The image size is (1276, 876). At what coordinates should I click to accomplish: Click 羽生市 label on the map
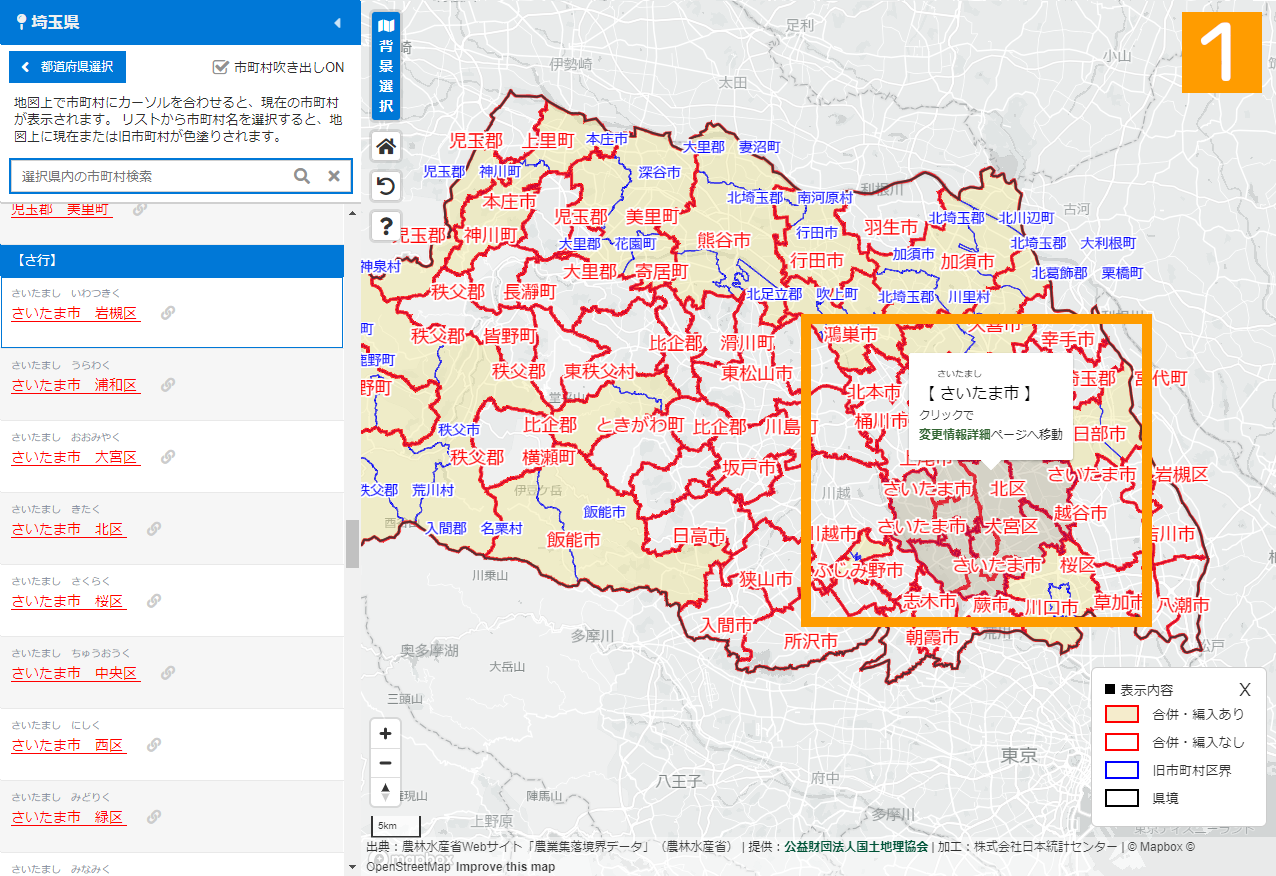[891, 227]
